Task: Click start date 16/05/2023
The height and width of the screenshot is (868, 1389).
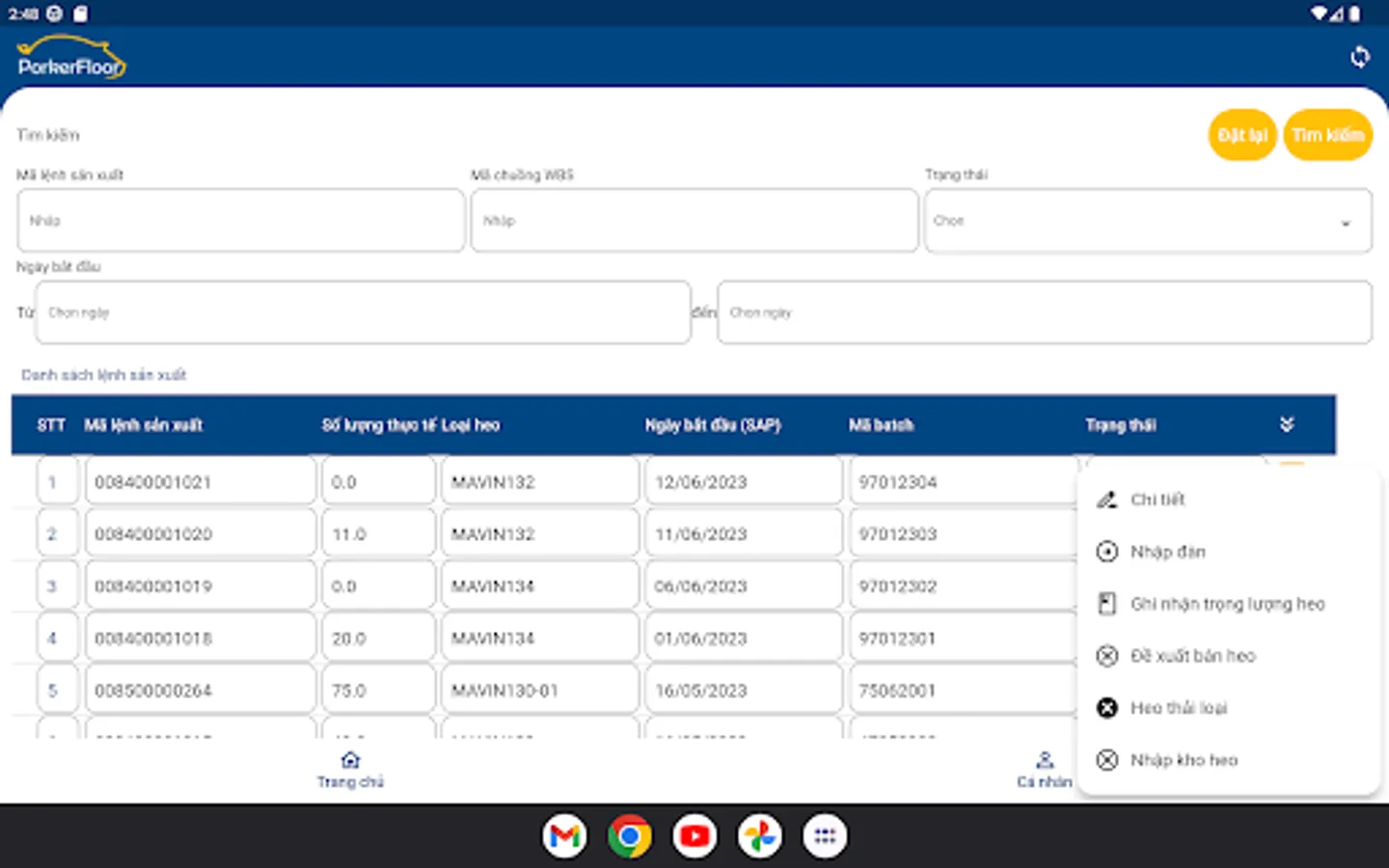Action: point(744,690)
